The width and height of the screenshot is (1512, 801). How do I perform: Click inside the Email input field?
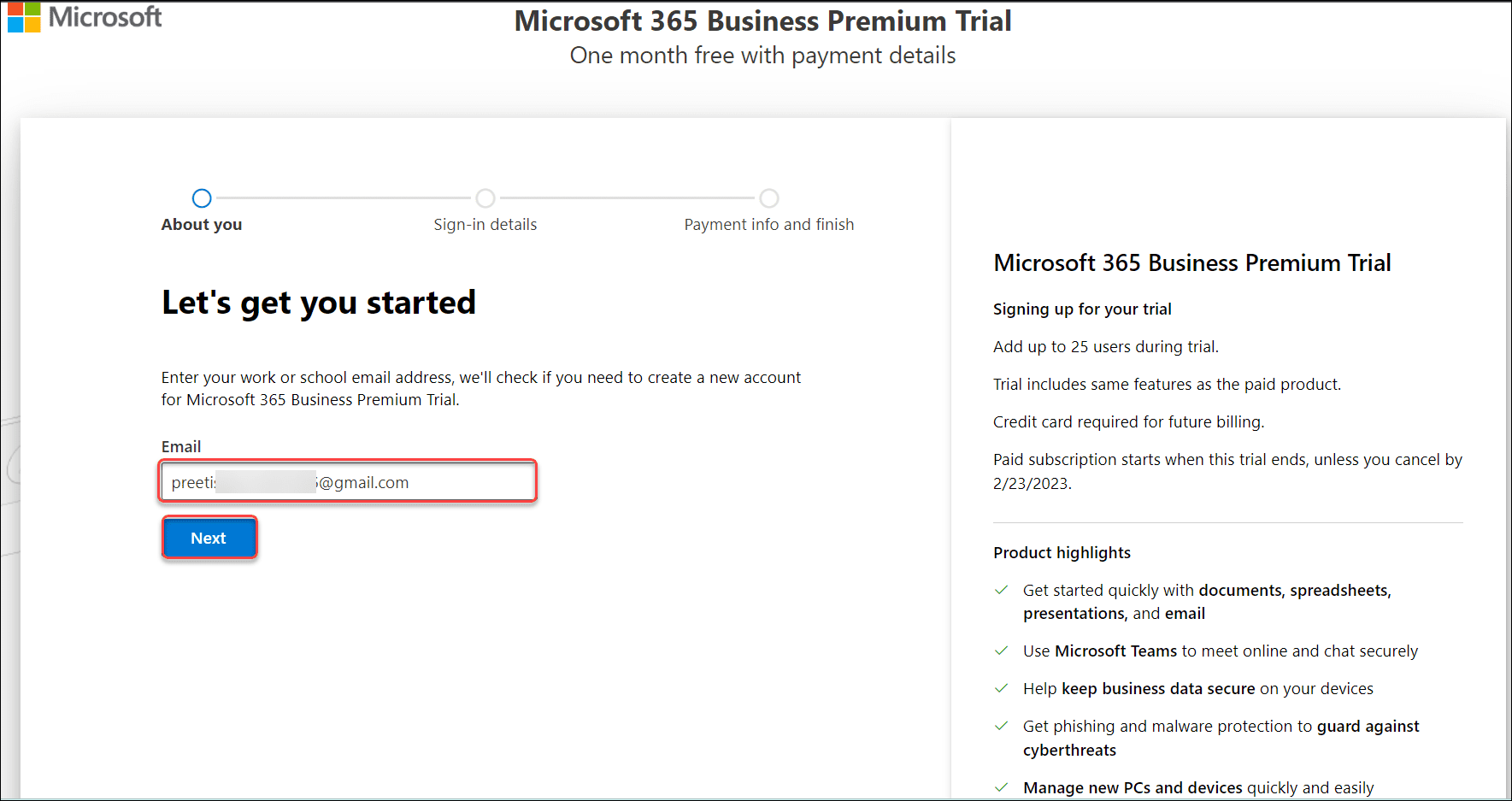coord(347,481)
